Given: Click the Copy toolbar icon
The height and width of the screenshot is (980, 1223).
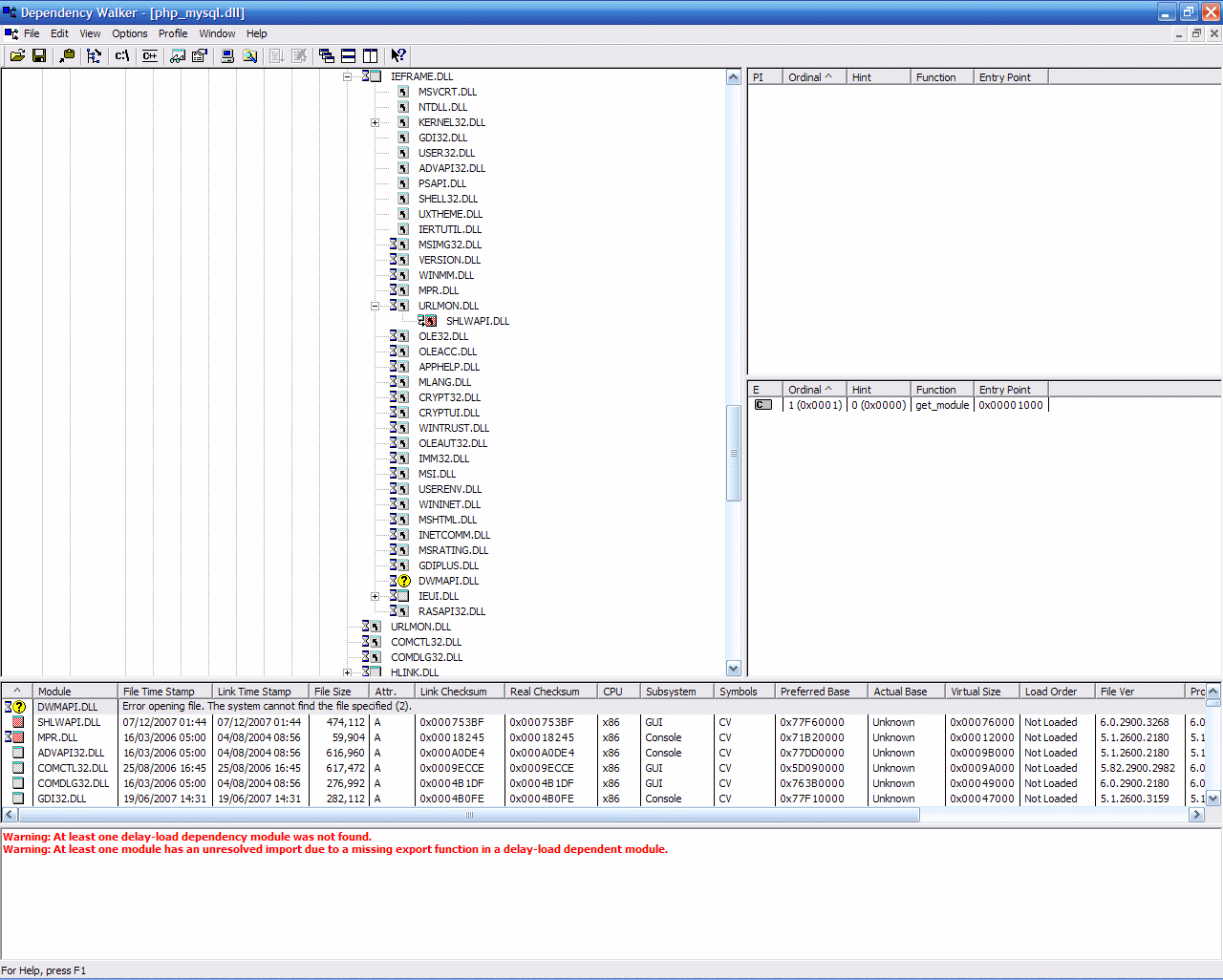Looking at the screenshot, I should click(x=67, y=55).
